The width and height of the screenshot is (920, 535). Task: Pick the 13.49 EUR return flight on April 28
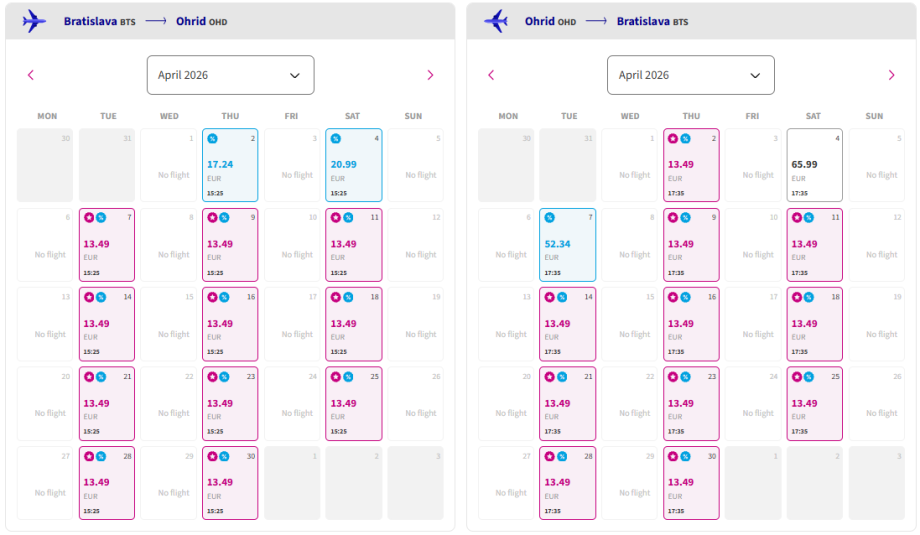[x=568, y=483]
